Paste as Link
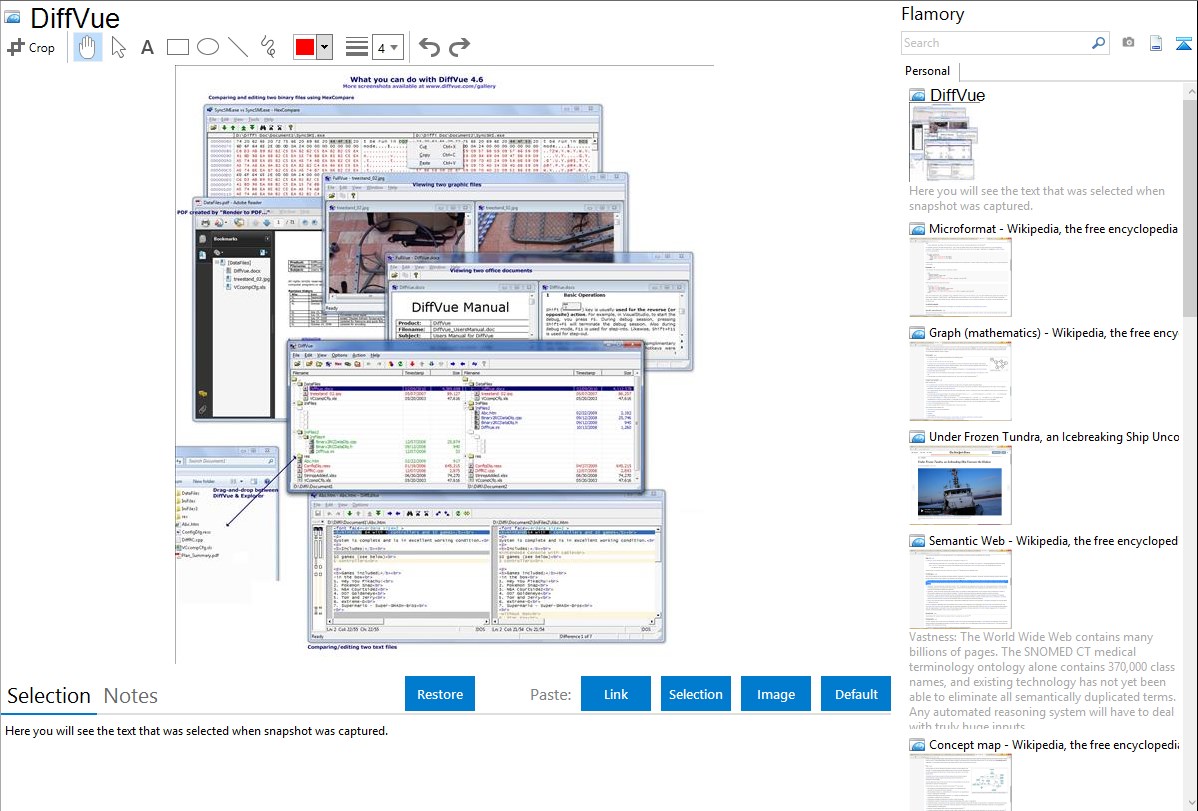This screenshot has height=811, width=1198. coord(616,694)
